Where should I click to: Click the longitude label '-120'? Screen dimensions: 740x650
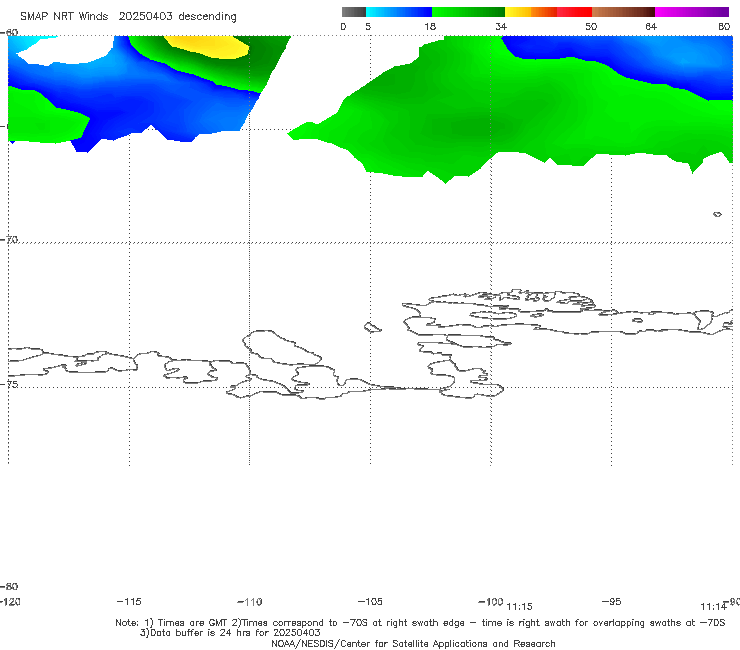click(x=10, y=602)
